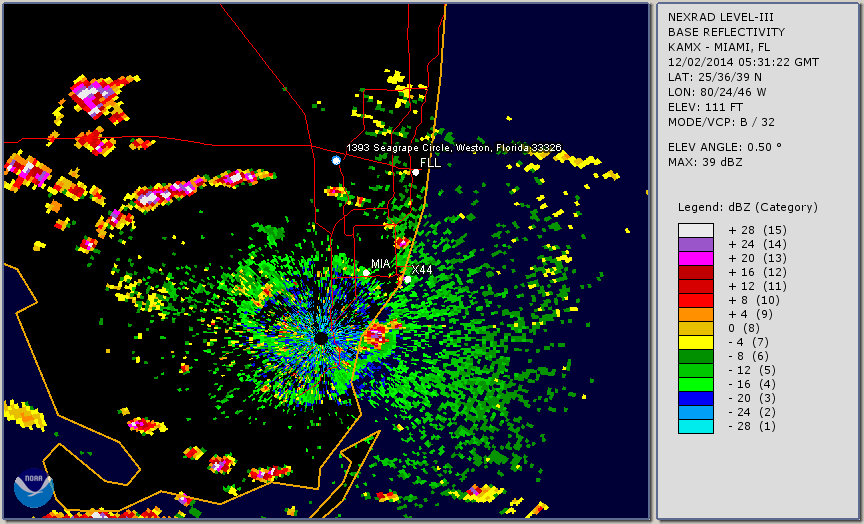This screenshot has width=864, height=524.
Task: Click the - 28 (1) legend value text
Action: [x=752, y=426]
